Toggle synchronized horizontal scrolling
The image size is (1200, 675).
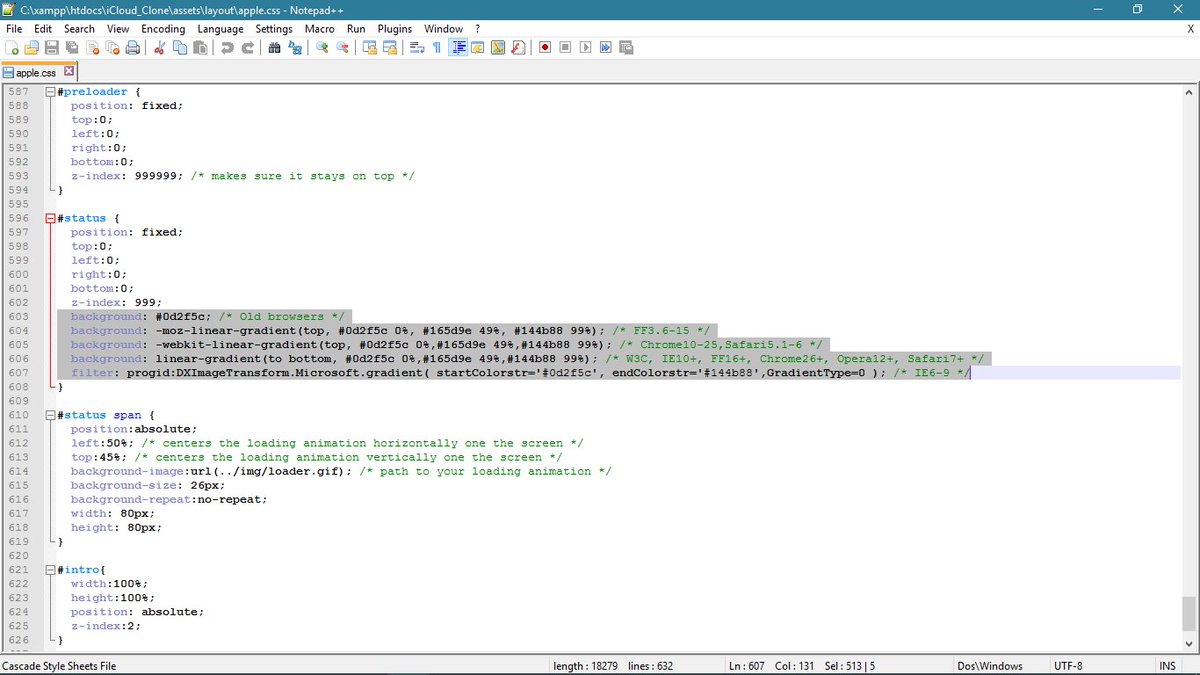390,47
